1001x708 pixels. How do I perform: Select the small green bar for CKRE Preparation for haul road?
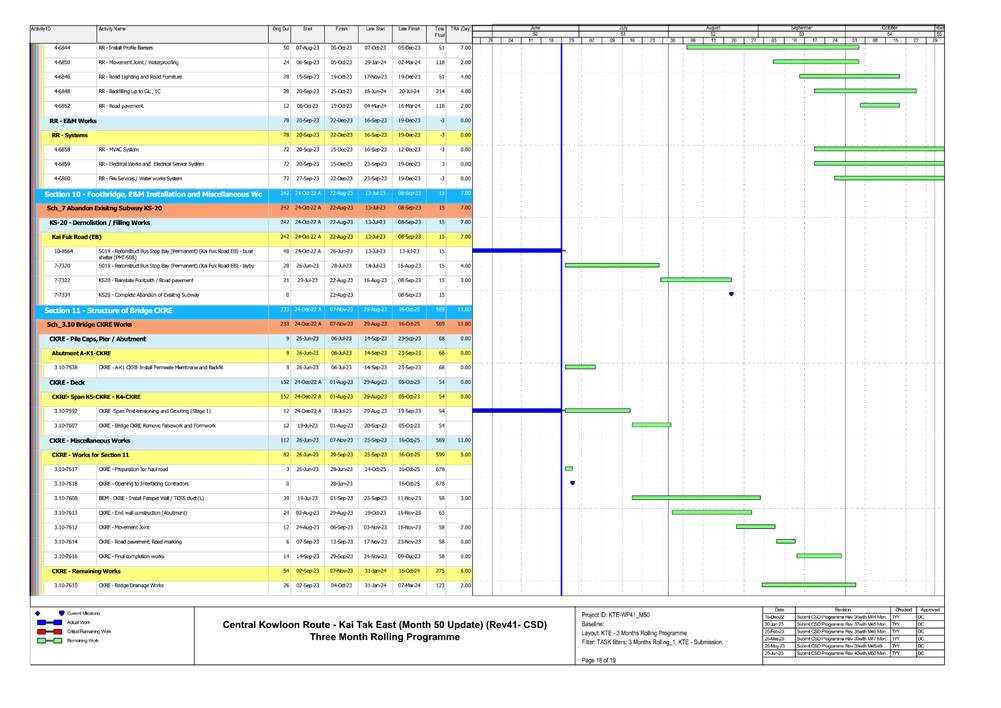(x=569, y=469)
